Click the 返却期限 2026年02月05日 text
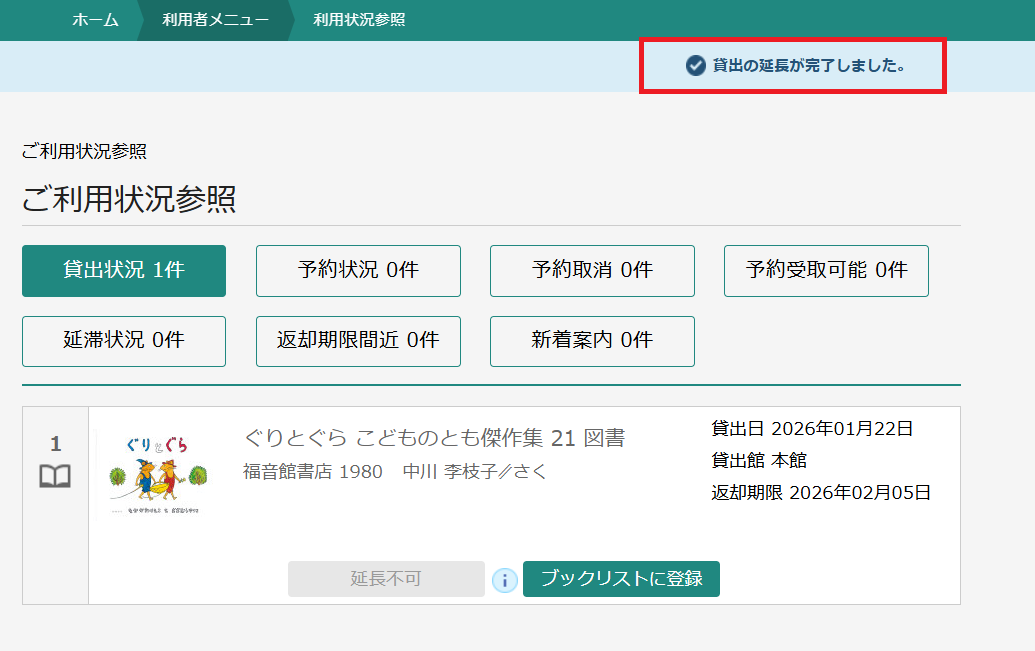1035x651 pixels. (821, 492)
